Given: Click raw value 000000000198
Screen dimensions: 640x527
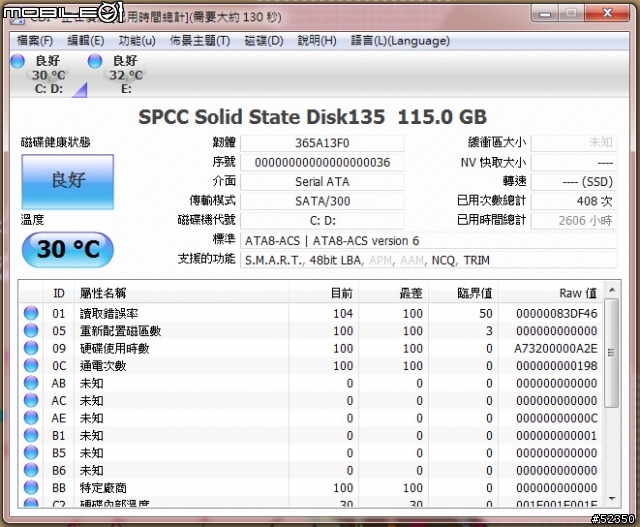Looking at the screenshot, I should 557,366.
